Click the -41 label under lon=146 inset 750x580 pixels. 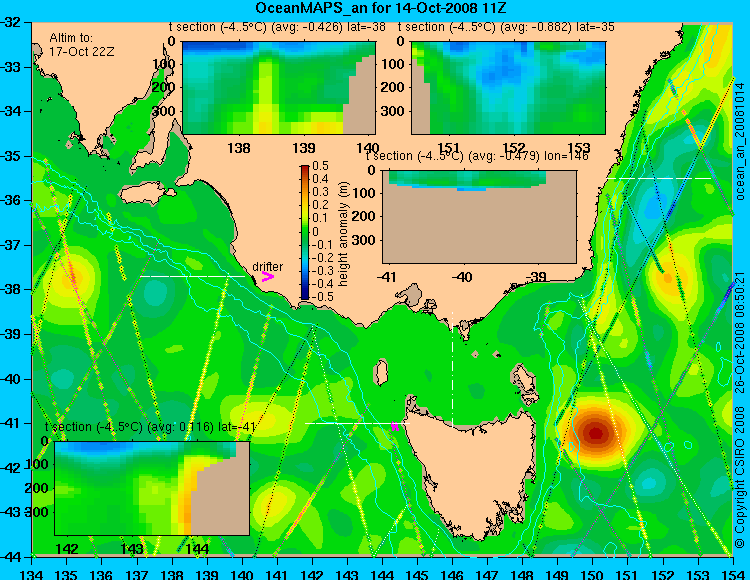(388, 276)
